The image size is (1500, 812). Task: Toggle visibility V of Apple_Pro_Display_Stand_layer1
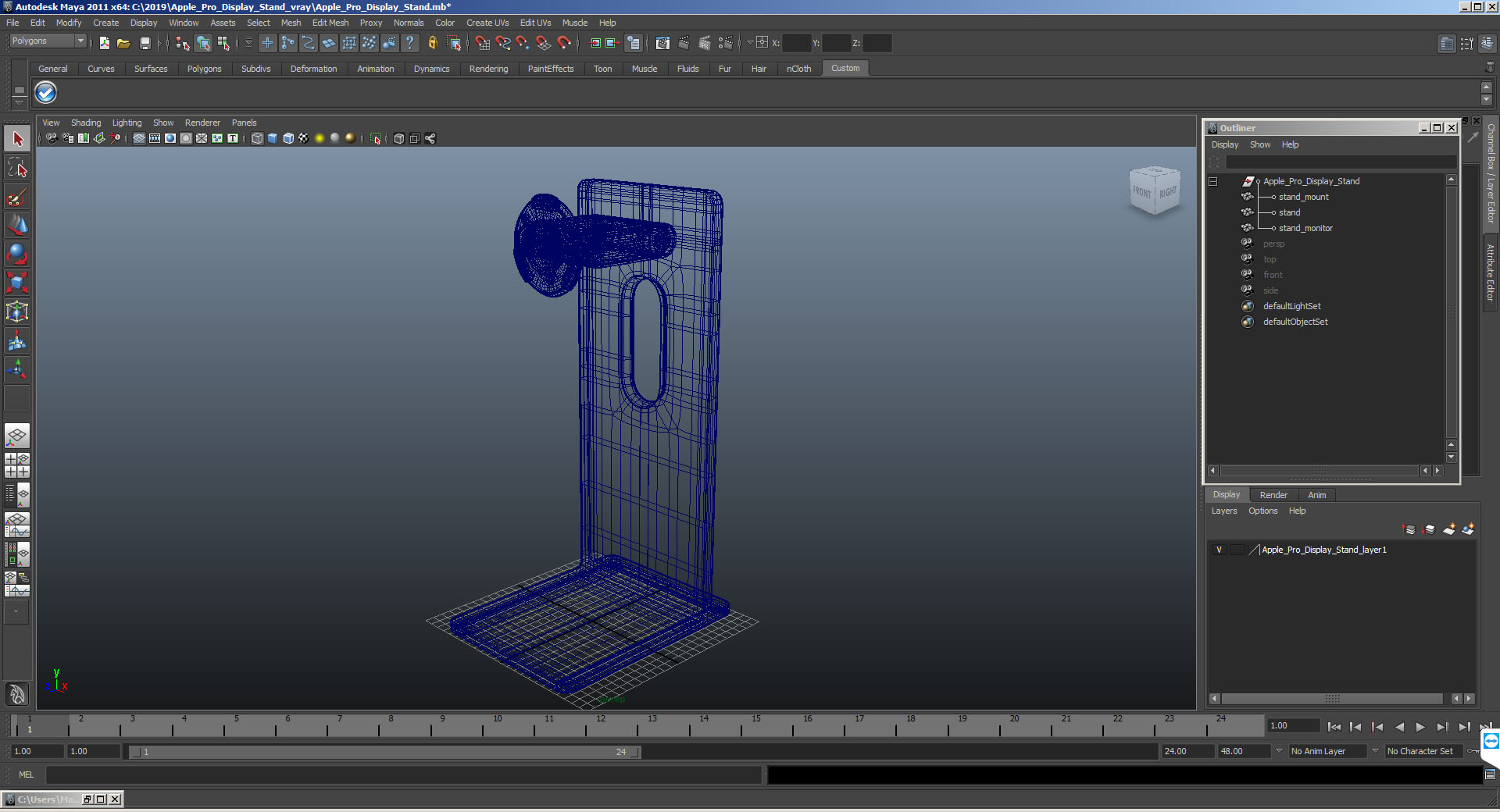pos(1219,550)
